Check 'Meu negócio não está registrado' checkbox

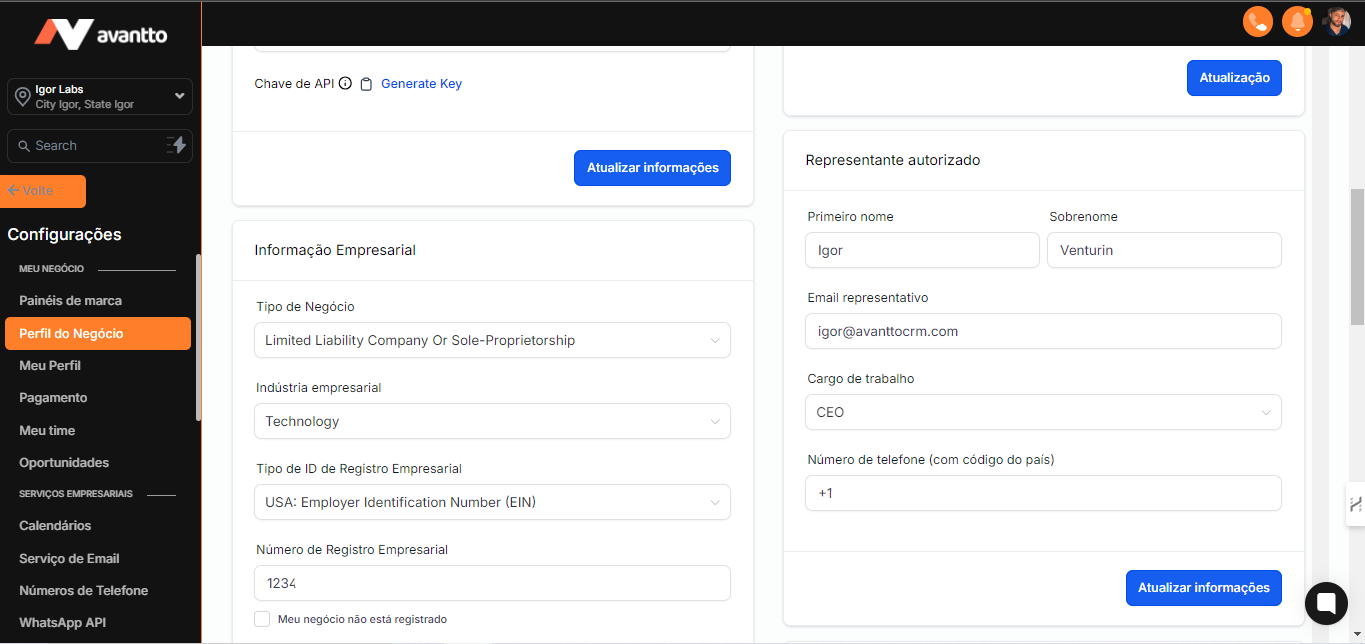[x=262, y=619]
